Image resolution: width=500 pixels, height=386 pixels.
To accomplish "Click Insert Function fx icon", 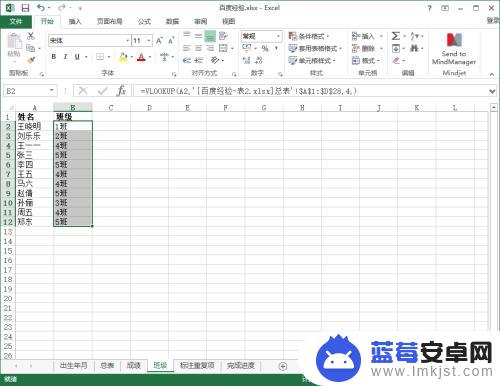I will [x=121, y=91].
